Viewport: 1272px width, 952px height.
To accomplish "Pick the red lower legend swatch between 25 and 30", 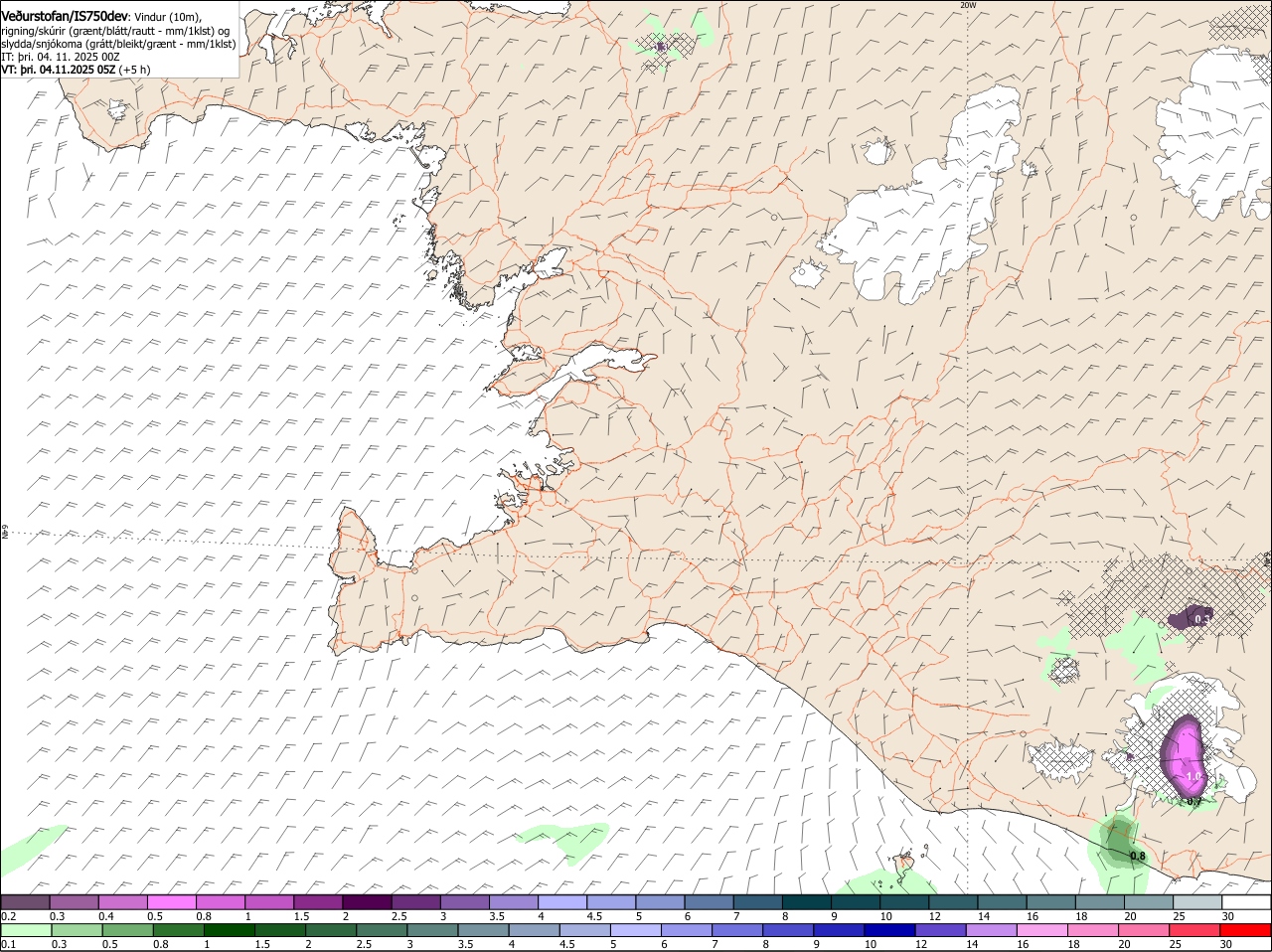I will tap(1195, 930).
